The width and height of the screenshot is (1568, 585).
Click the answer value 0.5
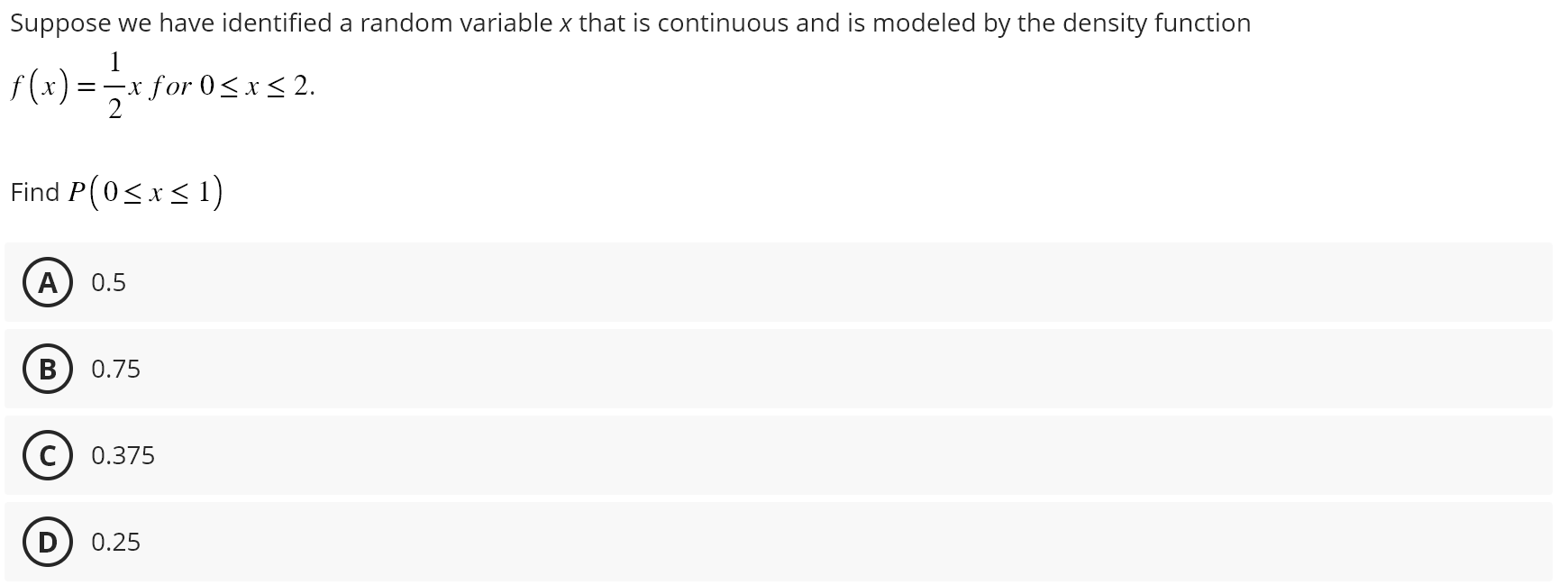tap(108, 283)
